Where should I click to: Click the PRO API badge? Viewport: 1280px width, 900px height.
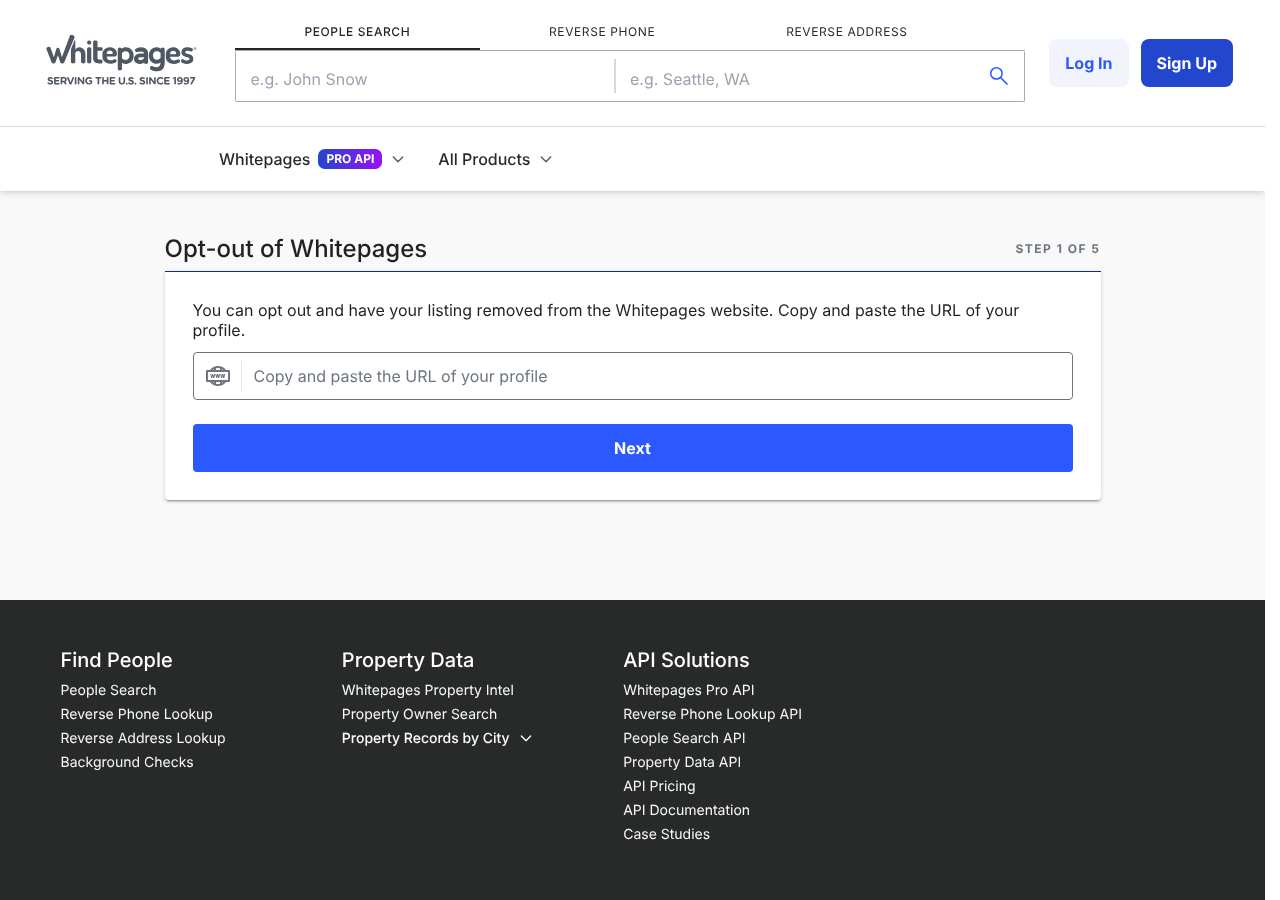click(350, 159)
